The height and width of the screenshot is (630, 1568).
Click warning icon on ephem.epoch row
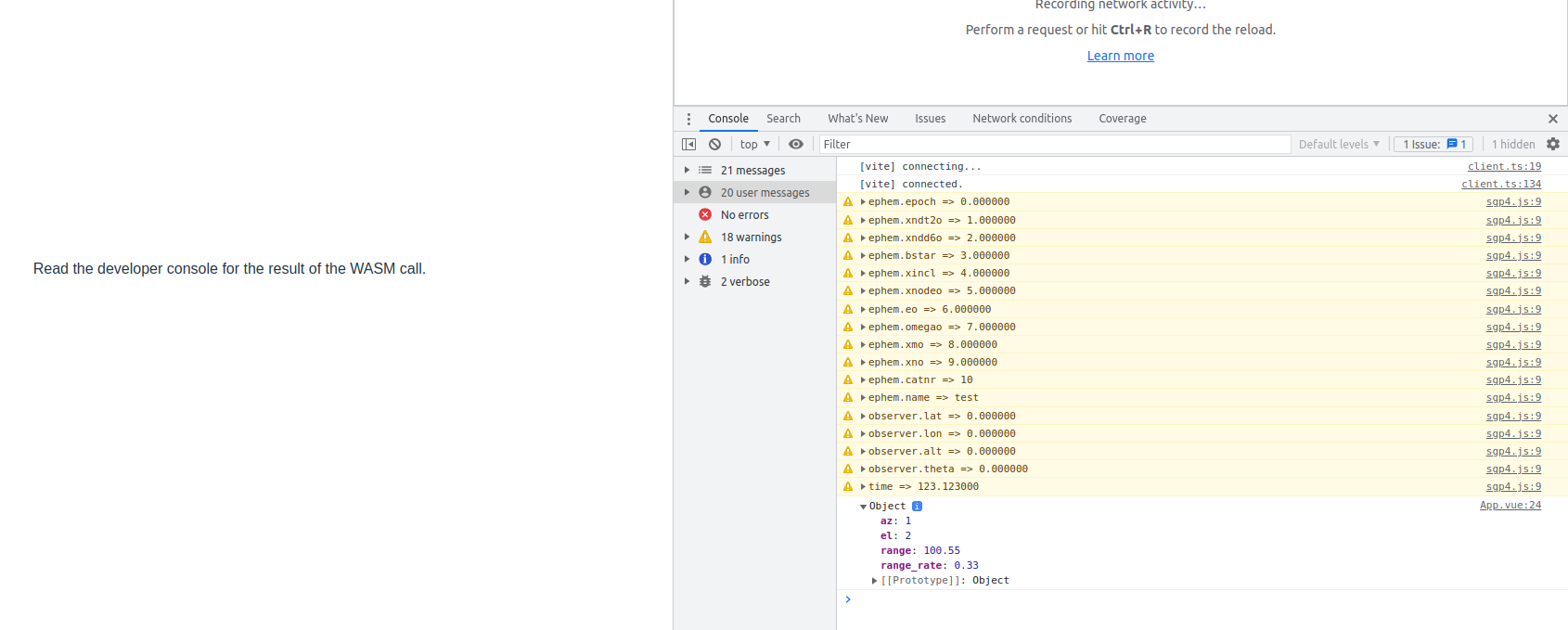coord(848,202)
